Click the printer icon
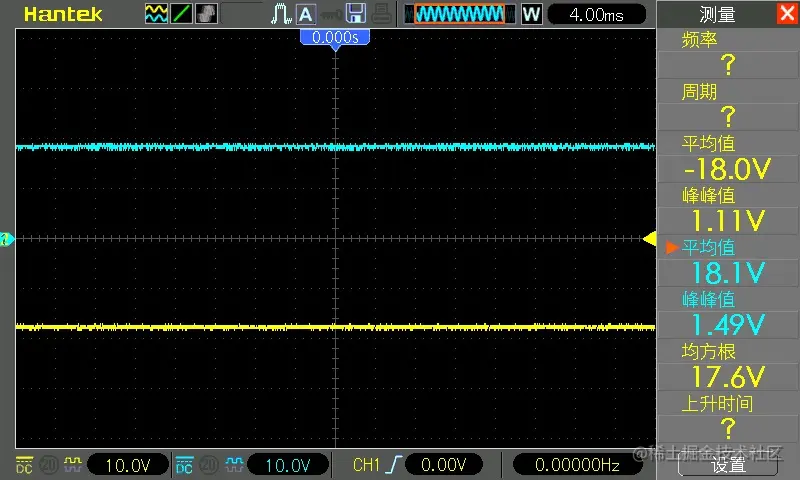 pyautogui.click(x=381, y=14)
